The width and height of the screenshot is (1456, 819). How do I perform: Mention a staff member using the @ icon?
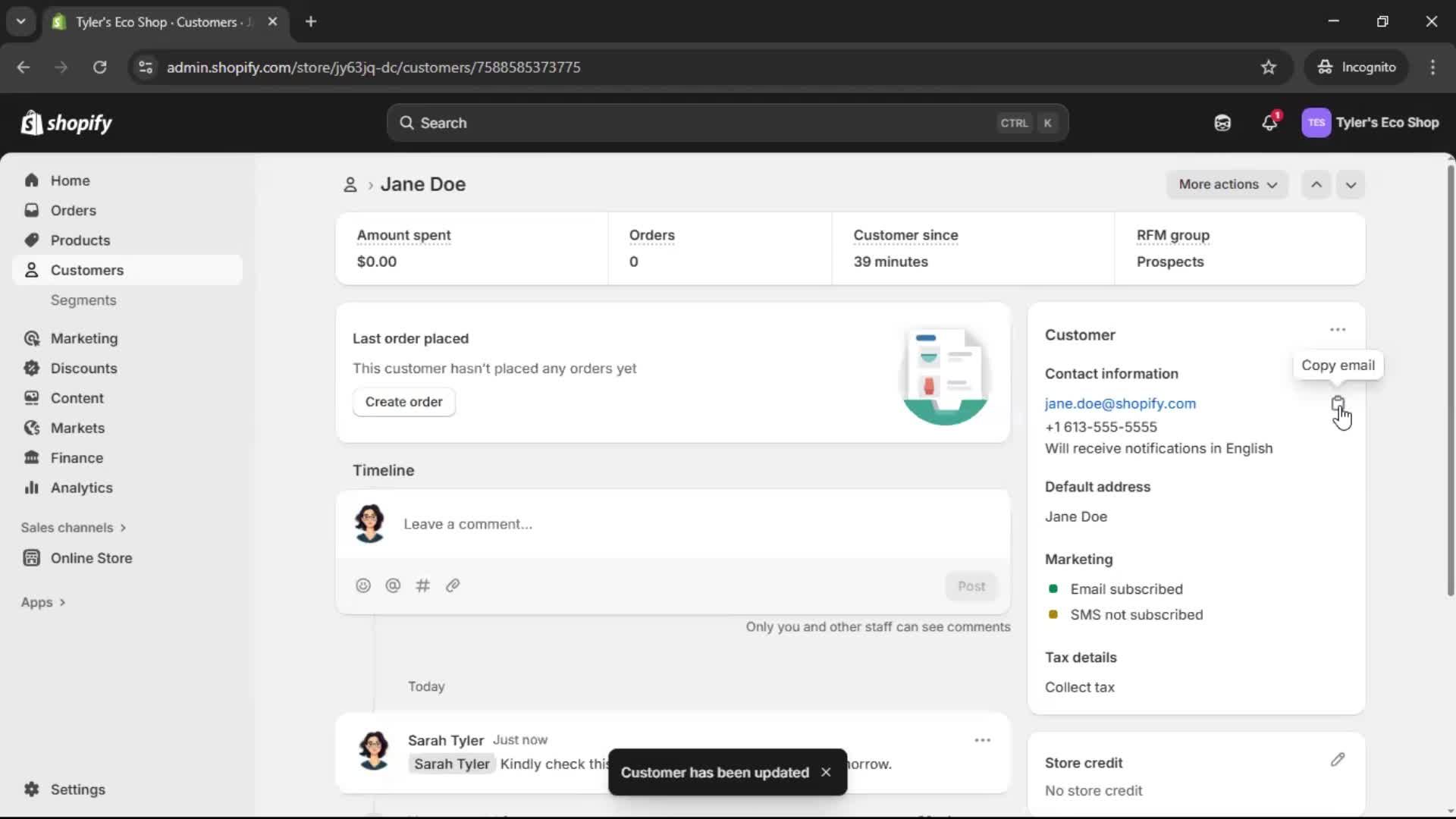point(393,585)
